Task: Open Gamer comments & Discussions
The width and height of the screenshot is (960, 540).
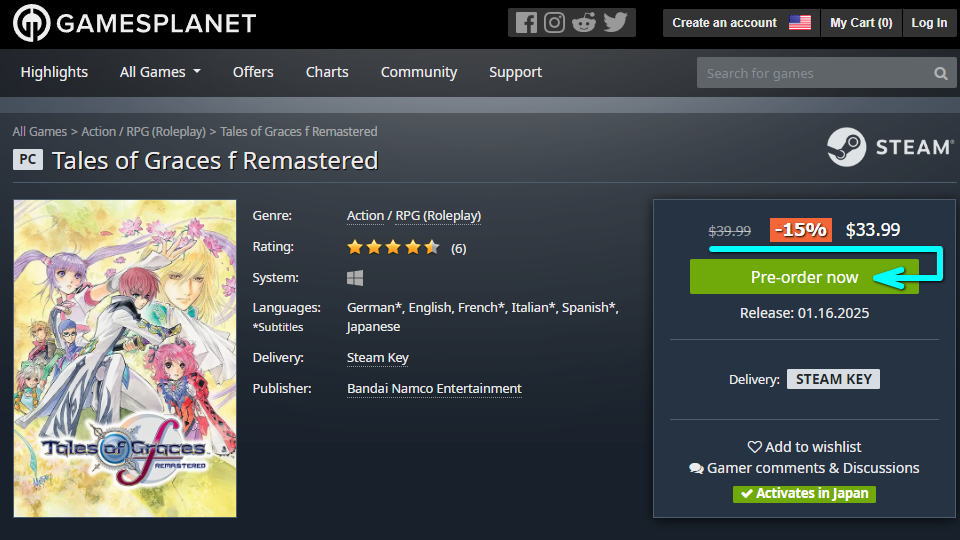Action: [x=804, y=468]
